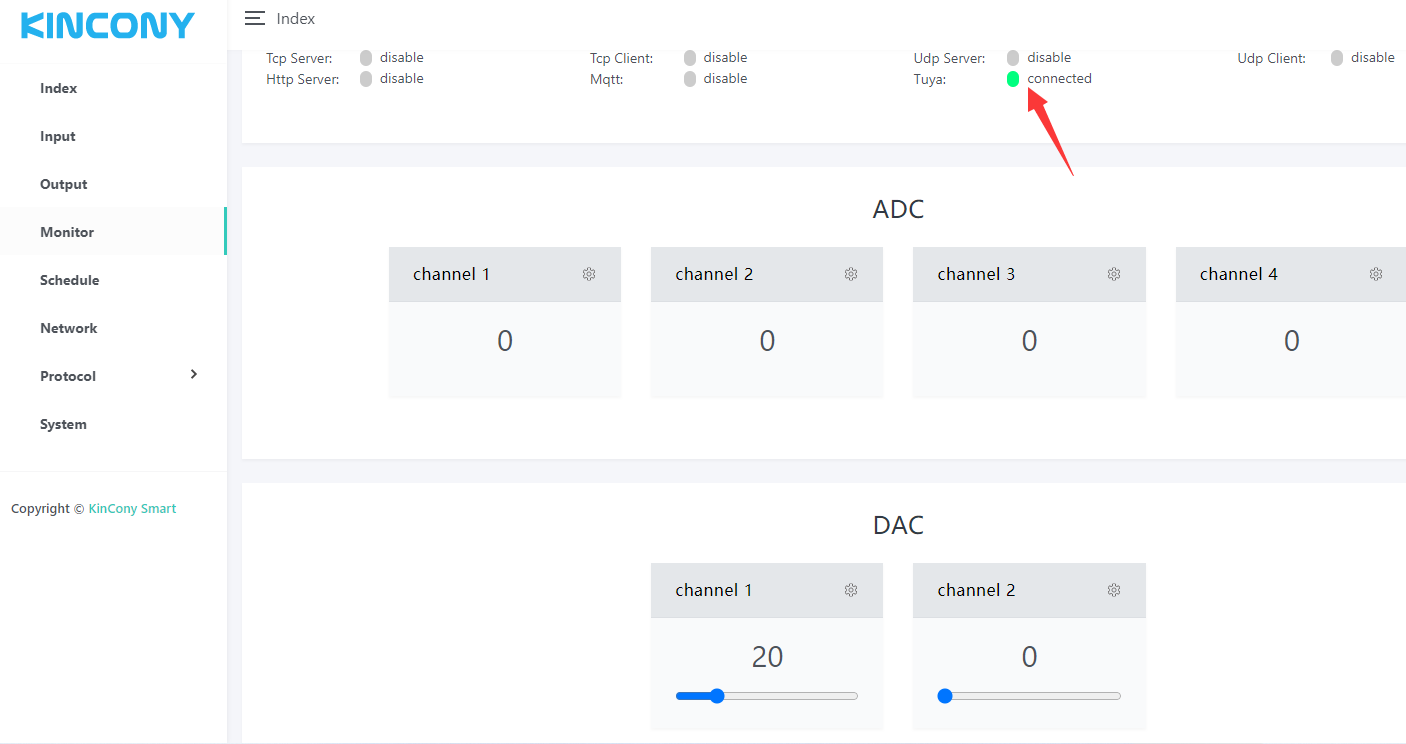Viewport: 1406px width, 744px height.
Task: Click the Mqtt status indicator
Action: click(690, 79)
